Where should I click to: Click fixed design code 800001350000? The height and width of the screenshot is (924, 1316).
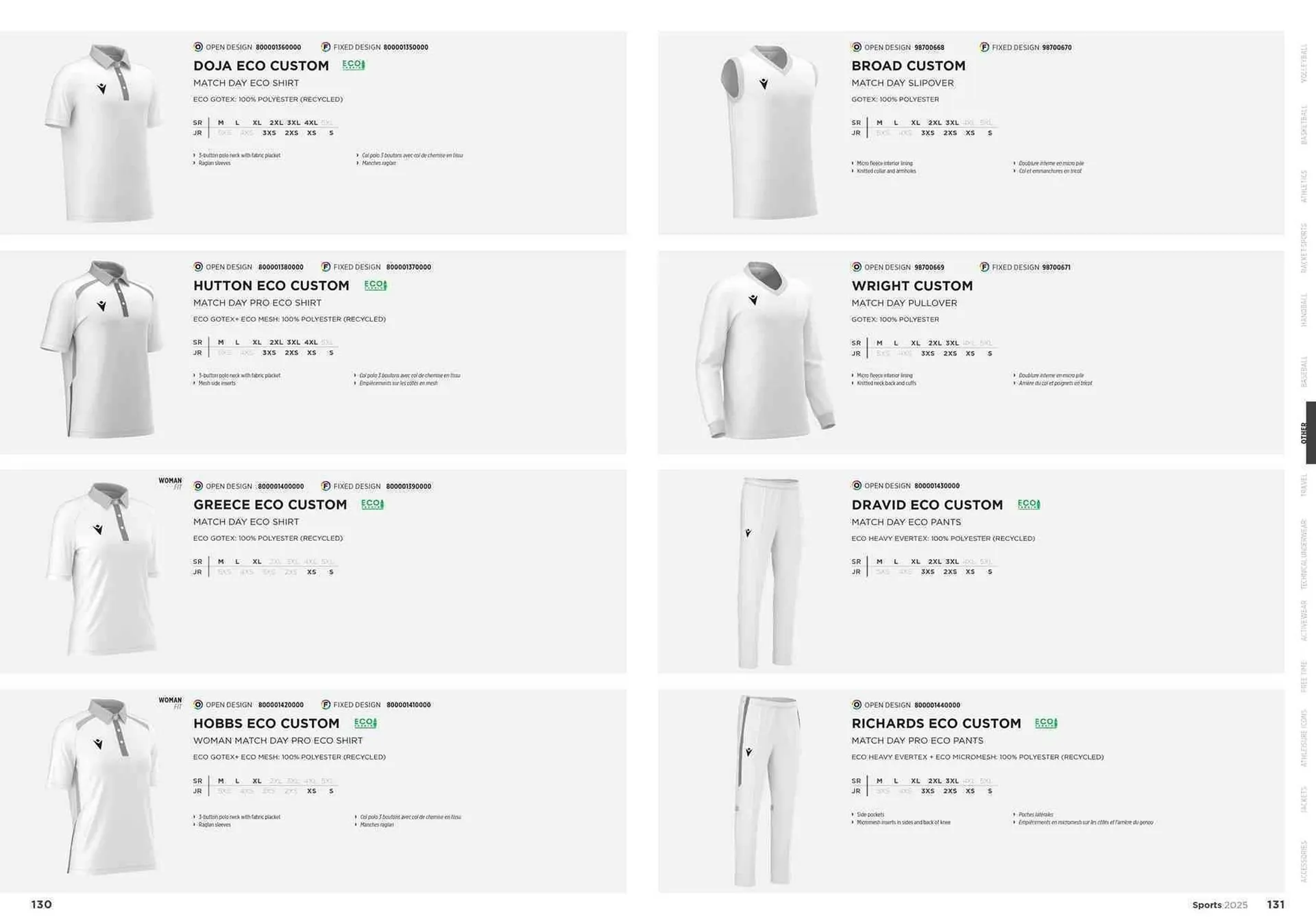[x=406, y=47]
